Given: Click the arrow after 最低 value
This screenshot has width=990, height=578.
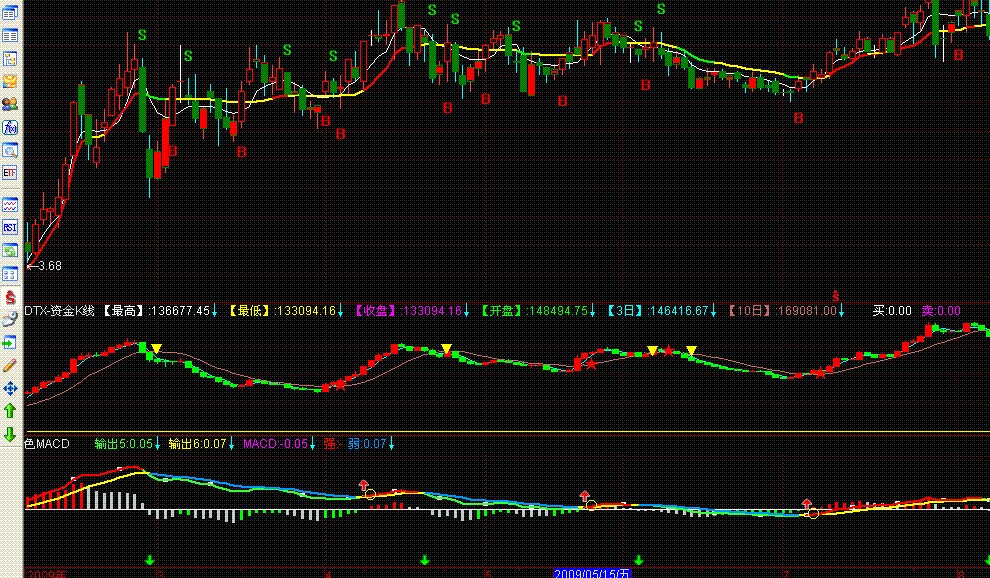Looking at the screenshot, I should click(341, 310).
